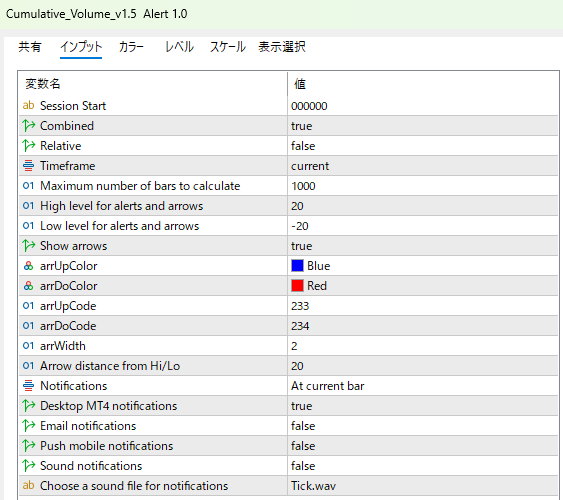Click the enum icon next to Notifications
The width and height of the screenshot is (563, 500).
pos(28,385)
